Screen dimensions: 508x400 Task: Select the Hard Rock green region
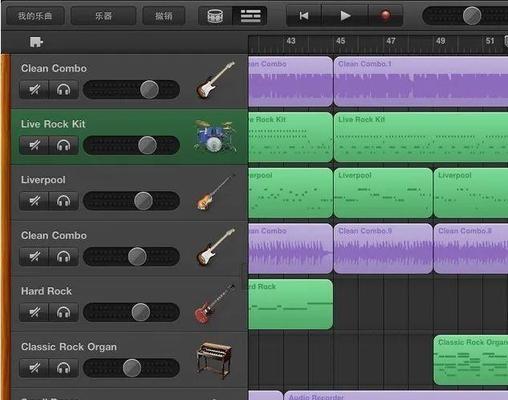[290, 304]
